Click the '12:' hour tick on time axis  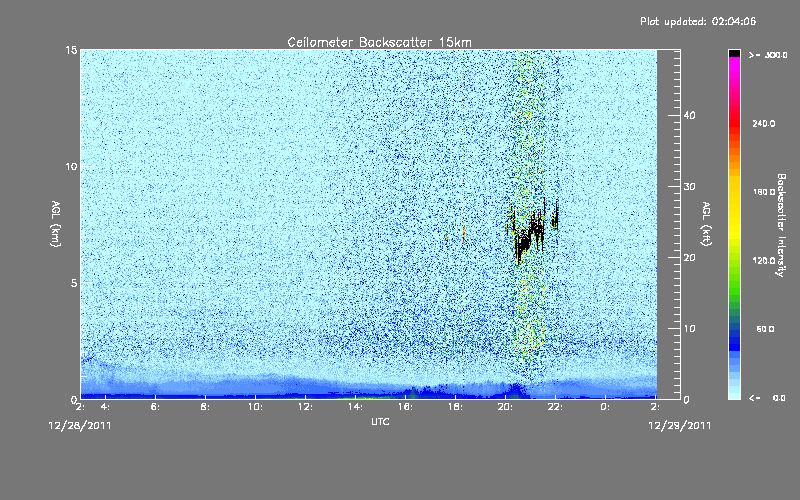305,407
